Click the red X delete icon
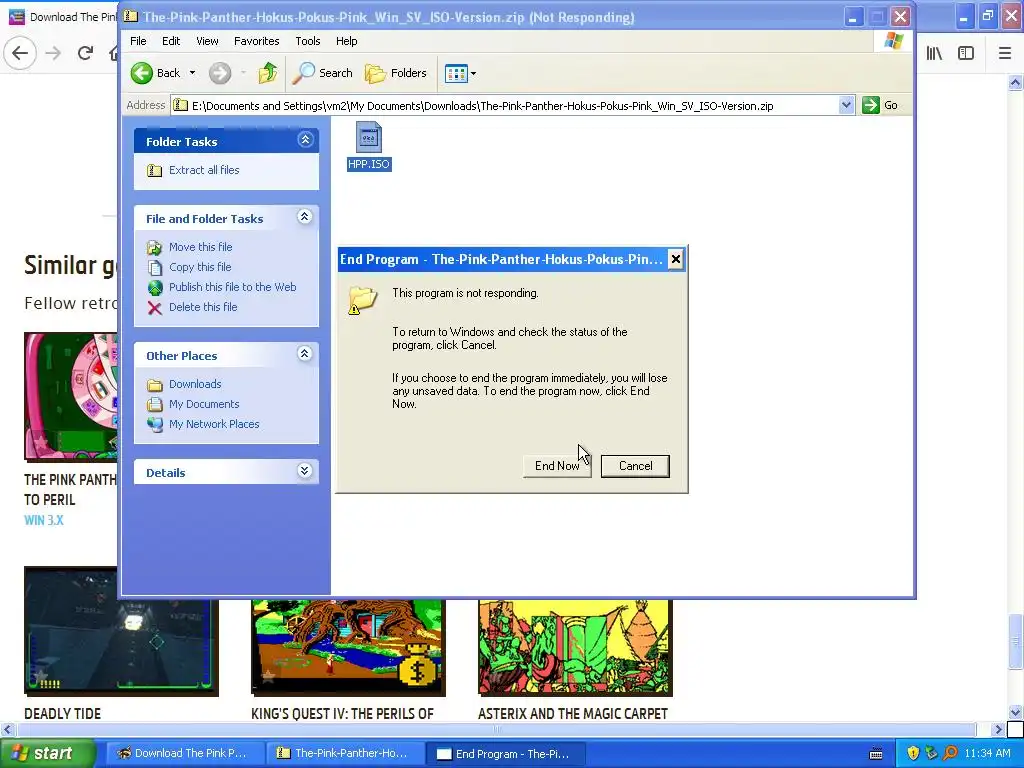Screen dimensions: 1024x768 coord(155,308)
